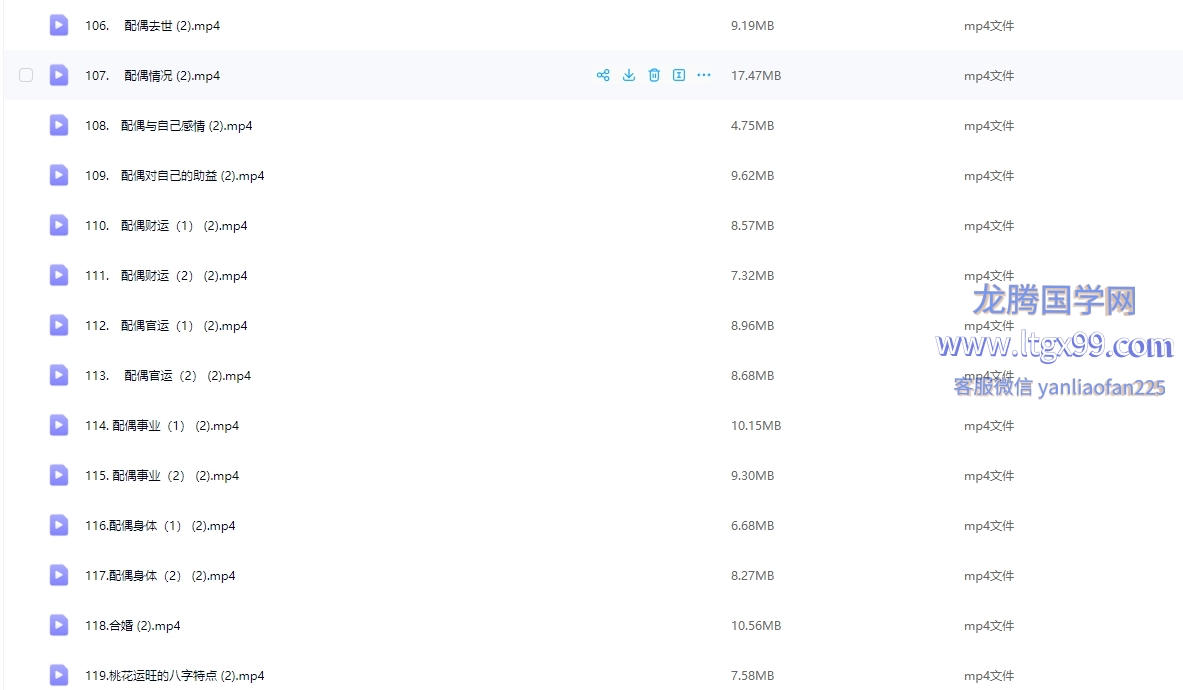Click the video icon for 112. 配偶官运（1）
Viewport: 1183px width, 690px height.
(59, 326)
